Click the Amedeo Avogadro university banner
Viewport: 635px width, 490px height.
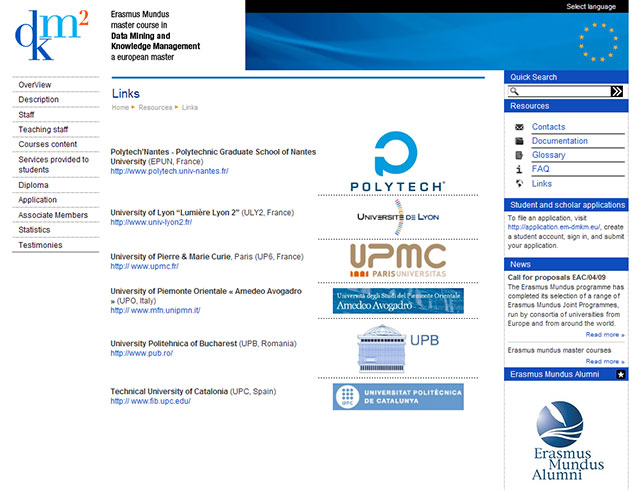coord(398,300)
